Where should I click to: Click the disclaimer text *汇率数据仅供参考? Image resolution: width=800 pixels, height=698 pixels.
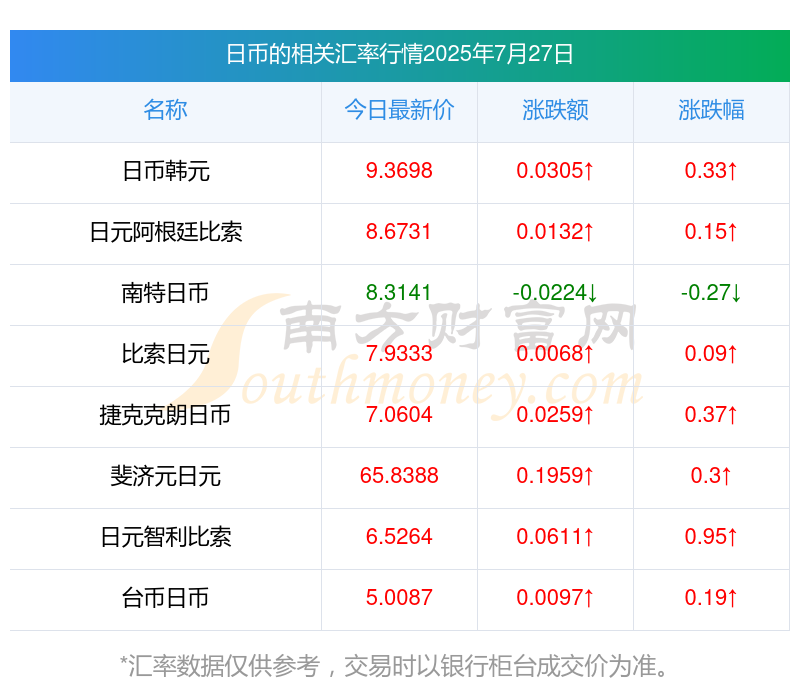(x=220, y=666)
